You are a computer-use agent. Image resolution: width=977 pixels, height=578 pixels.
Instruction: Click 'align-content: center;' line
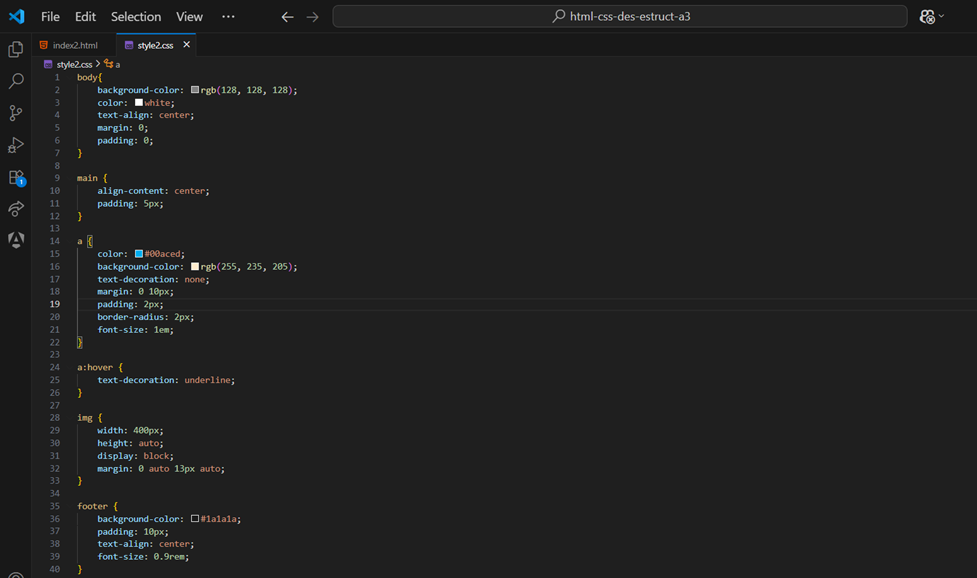(153, 191)
